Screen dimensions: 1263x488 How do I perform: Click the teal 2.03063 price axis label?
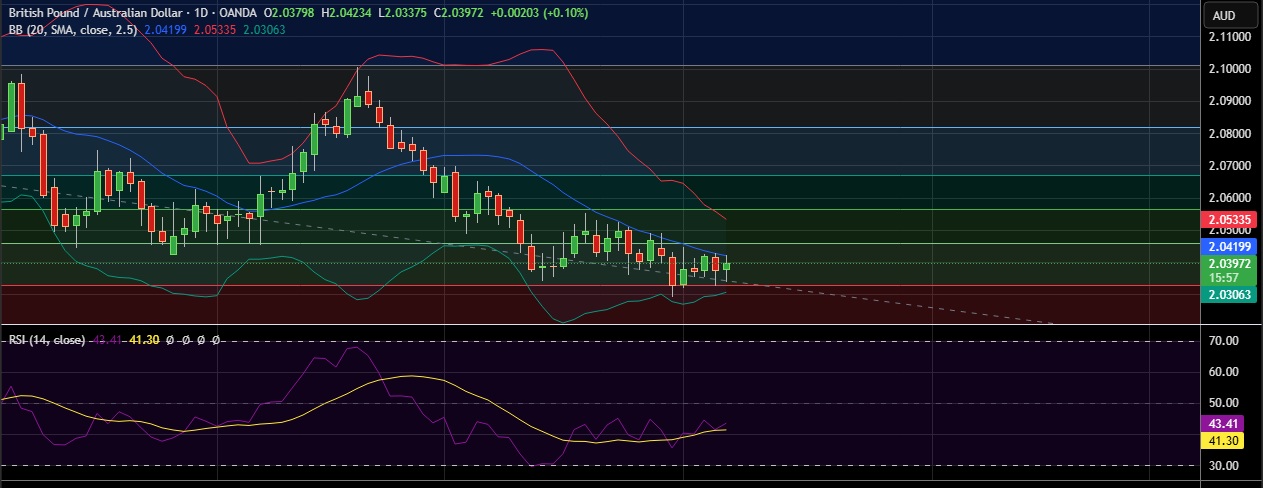coord(1229,294)
